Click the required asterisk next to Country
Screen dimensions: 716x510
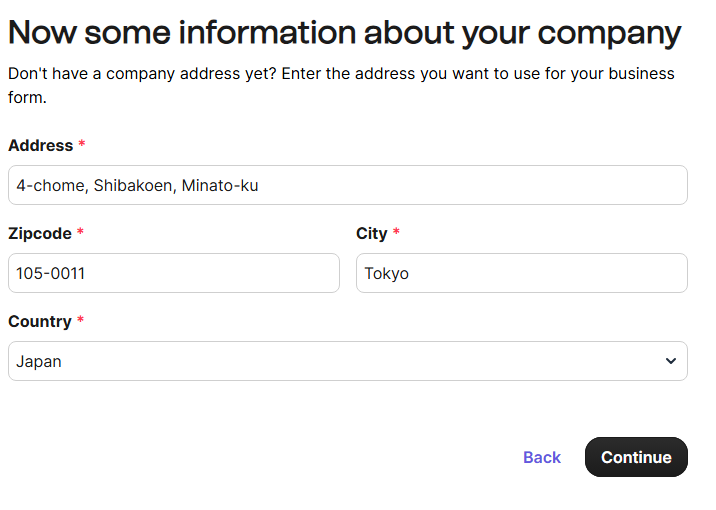(x=80, y=321)
